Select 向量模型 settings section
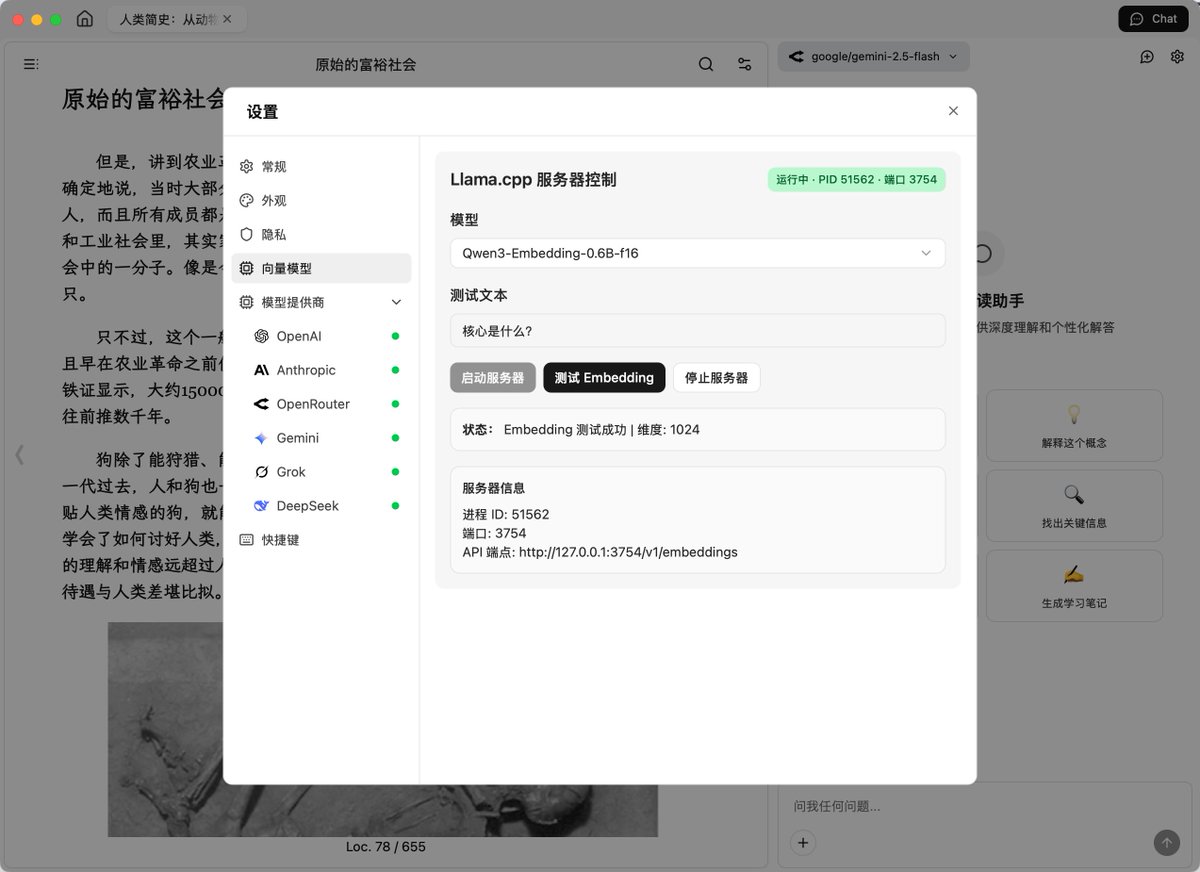 [321, 269]
